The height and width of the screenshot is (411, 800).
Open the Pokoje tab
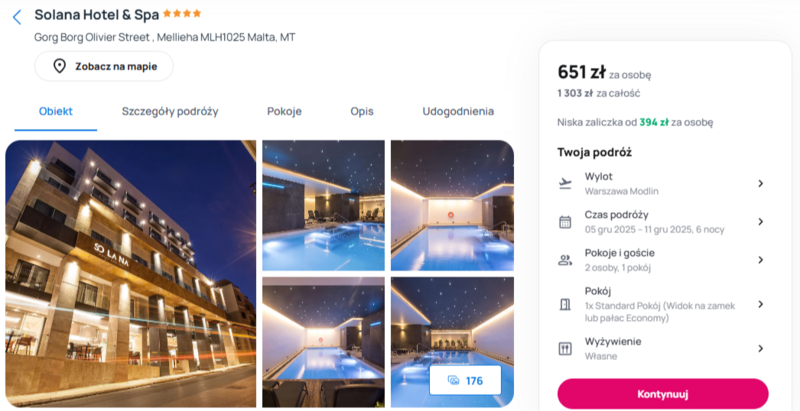(284, 111)
